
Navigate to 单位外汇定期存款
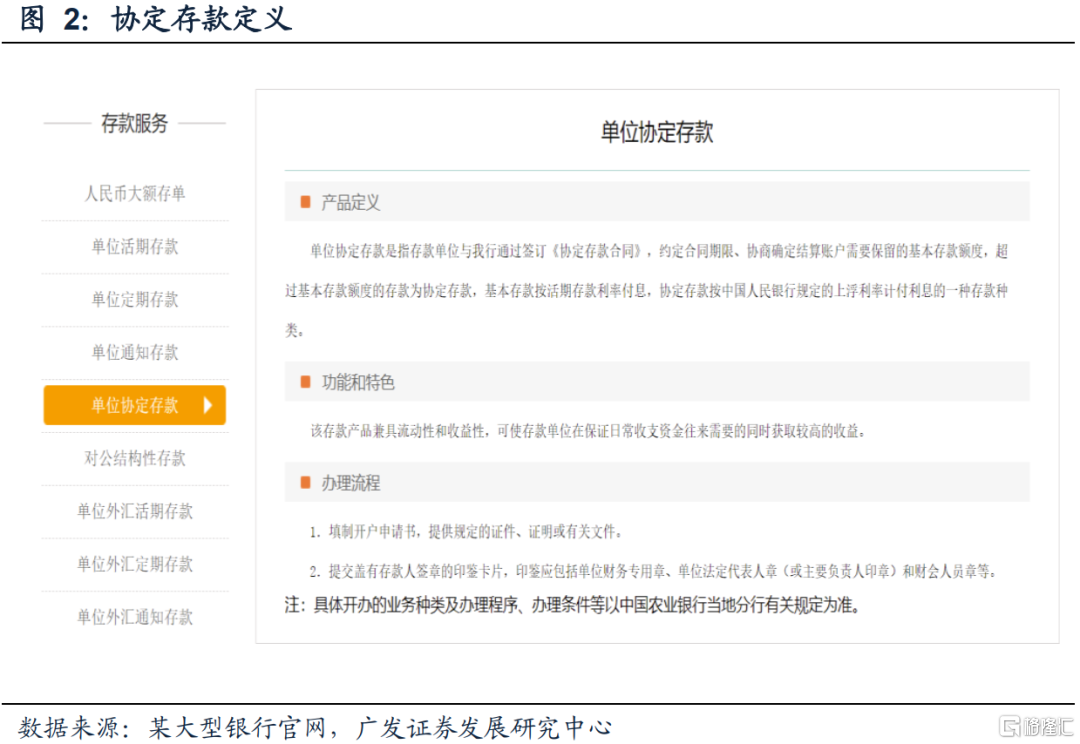click(x=135, y=565)
